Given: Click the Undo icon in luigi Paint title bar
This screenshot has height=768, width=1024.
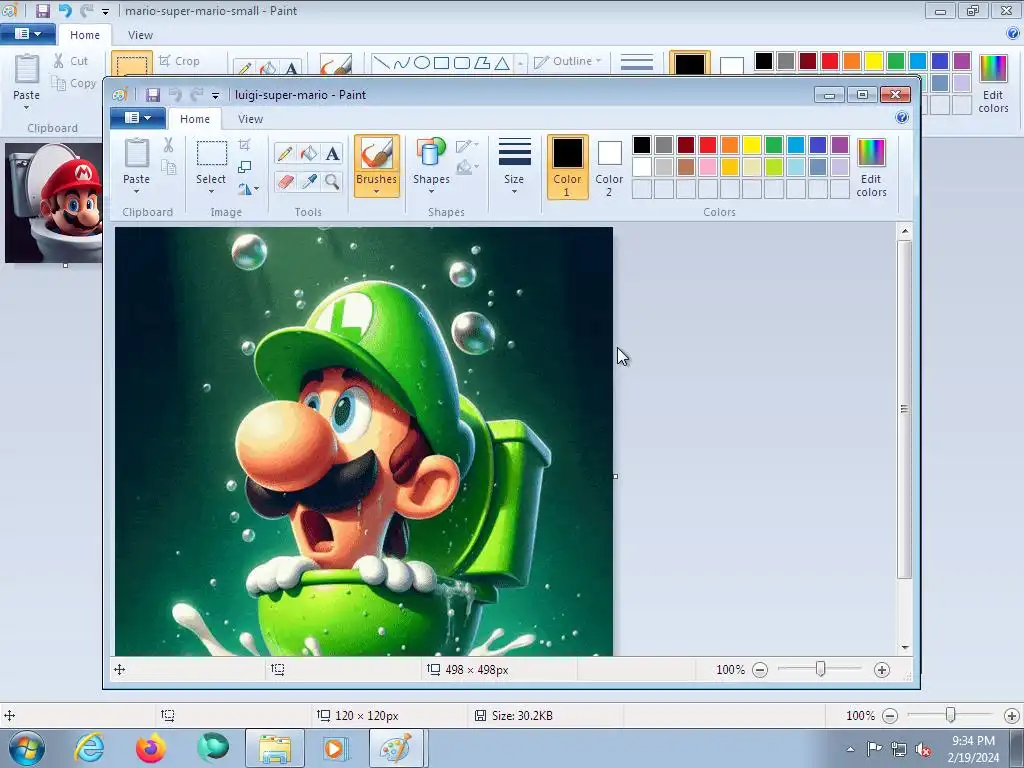Looking at the screenshot, I should coord(175,95).
